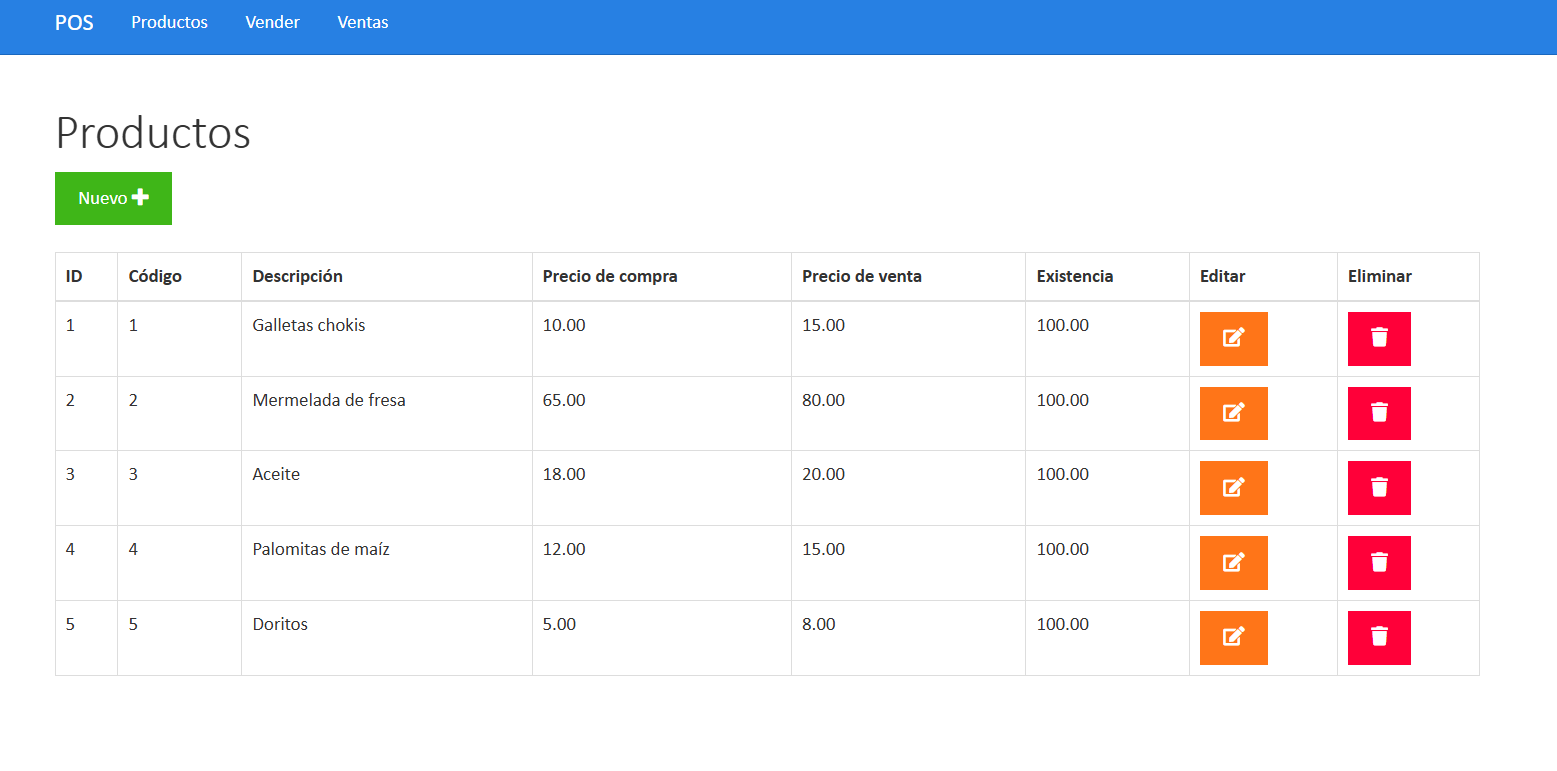
Task: Select the Palomitas de maíz description cell
Action: [x=386, y=563]
